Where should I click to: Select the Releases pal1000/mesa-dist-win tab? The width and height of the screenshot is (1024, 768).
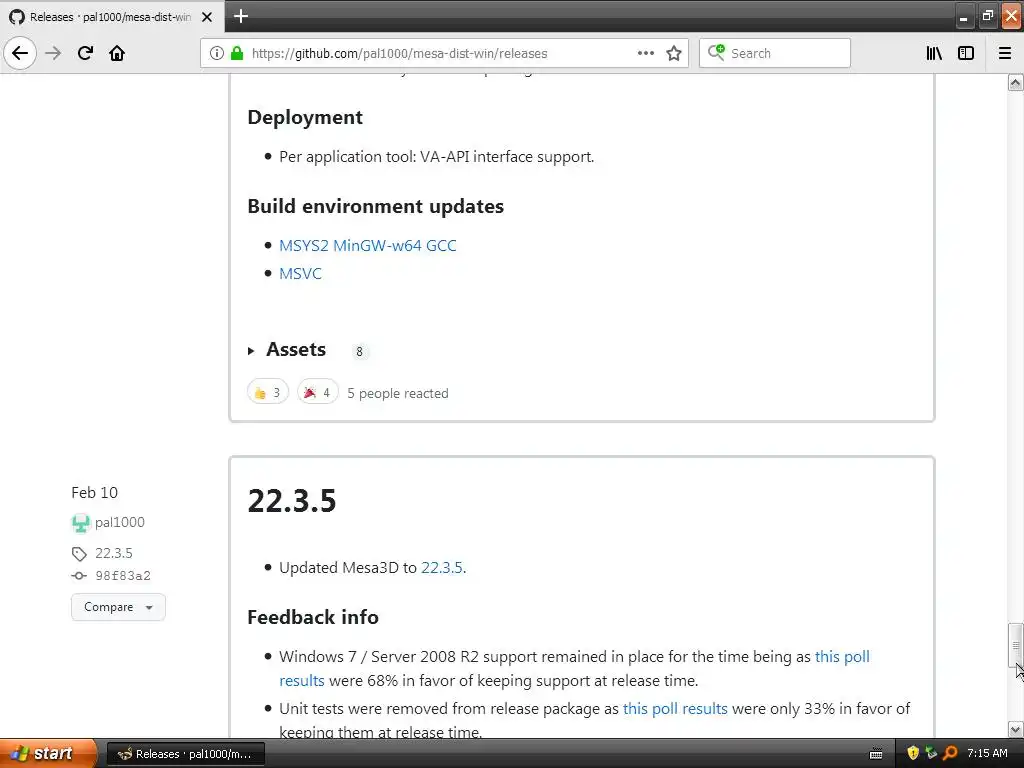click(x=112, y=16)
